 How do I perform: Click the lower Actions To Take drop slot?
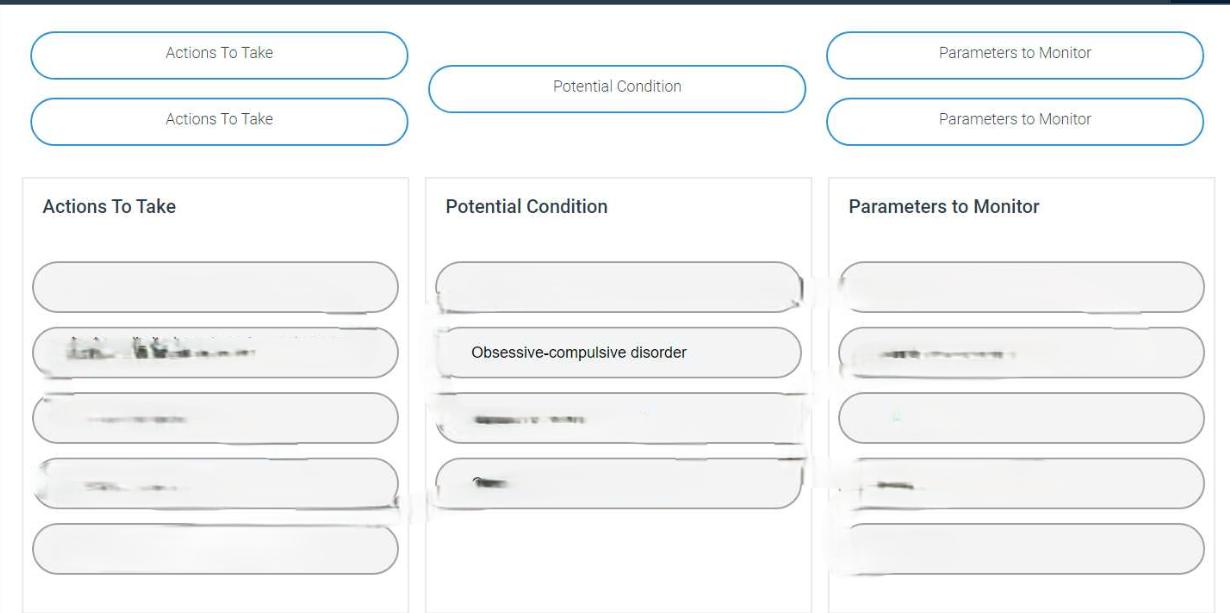coord(219,120)
